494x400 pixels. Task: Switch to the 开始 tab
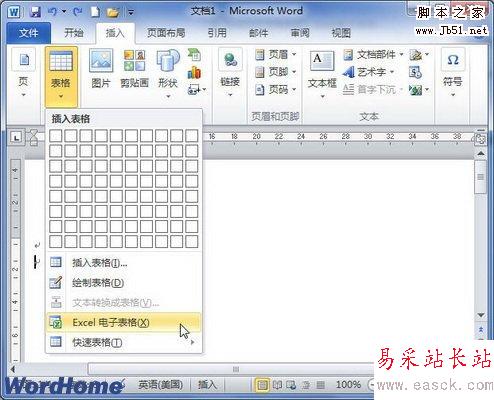point(74,33)
